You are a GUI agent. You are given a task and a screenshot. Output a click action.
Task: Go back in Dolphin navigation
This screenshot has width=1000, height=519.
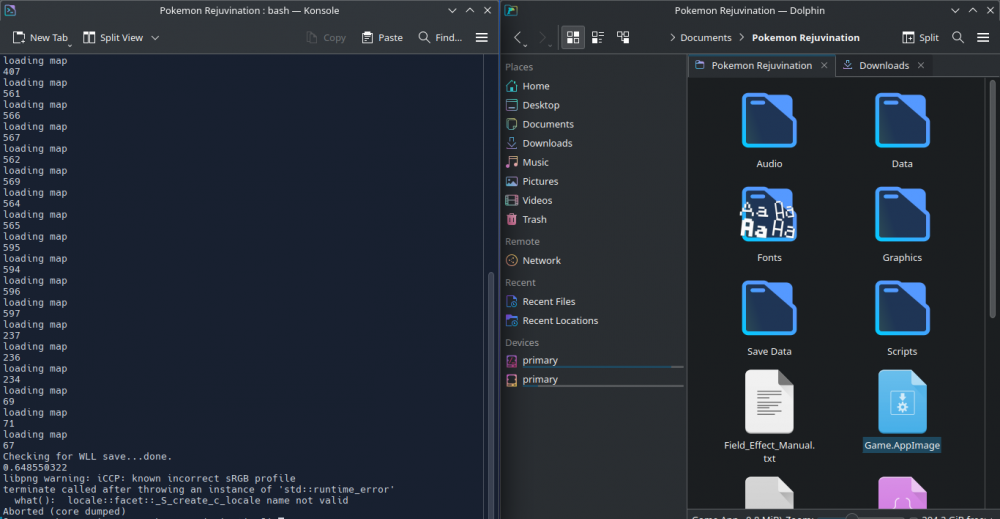click(x=517, y=38)
